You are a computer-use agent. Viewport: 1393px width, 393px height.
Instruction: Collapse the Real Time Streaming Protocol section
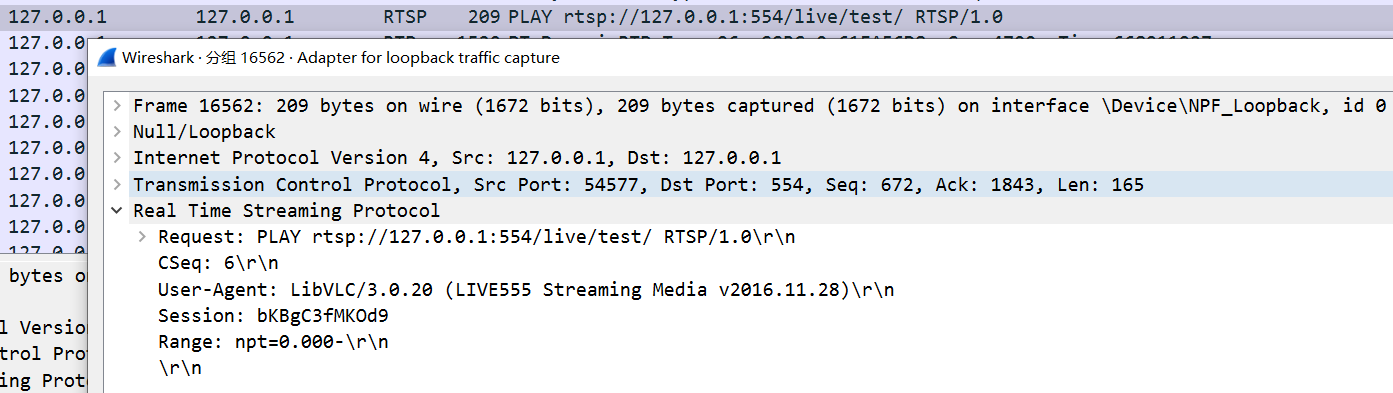[x=118, y=211]
